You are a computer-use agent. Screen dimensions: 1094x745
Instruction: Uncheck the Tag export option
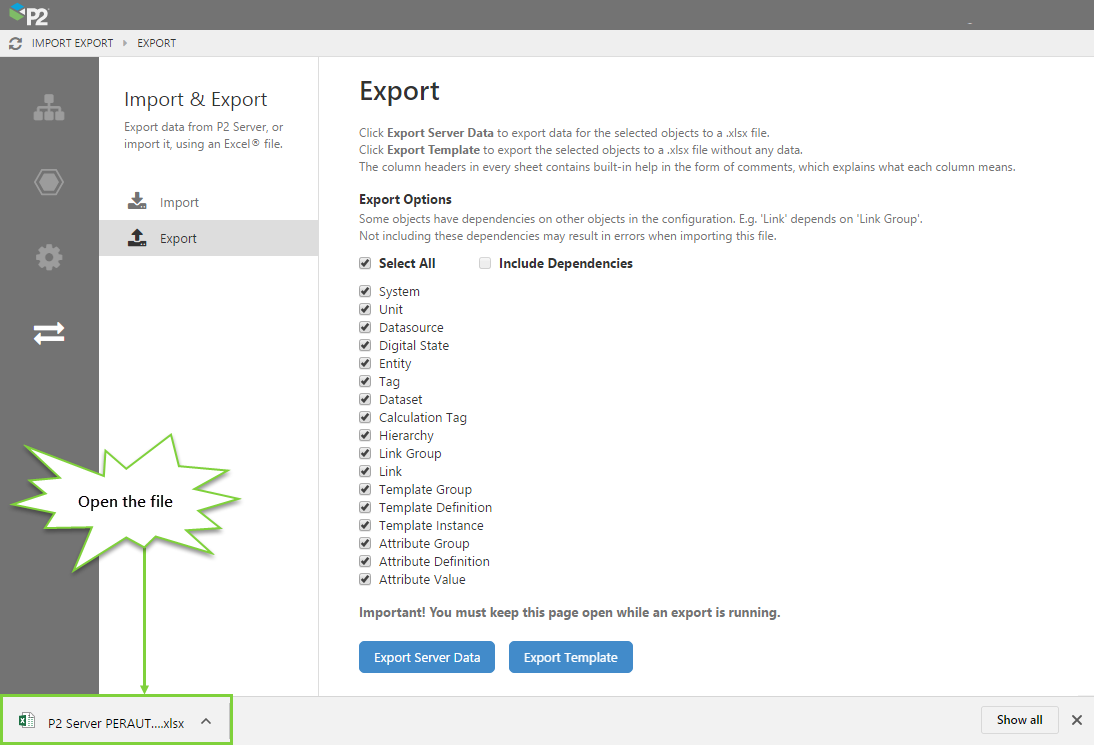(x=365, y=381)
